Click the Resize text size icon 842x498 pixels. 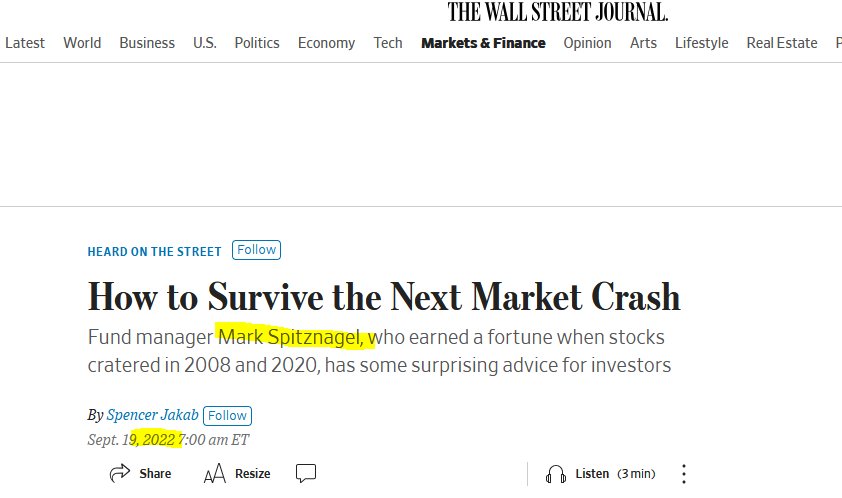click(215, 474)
